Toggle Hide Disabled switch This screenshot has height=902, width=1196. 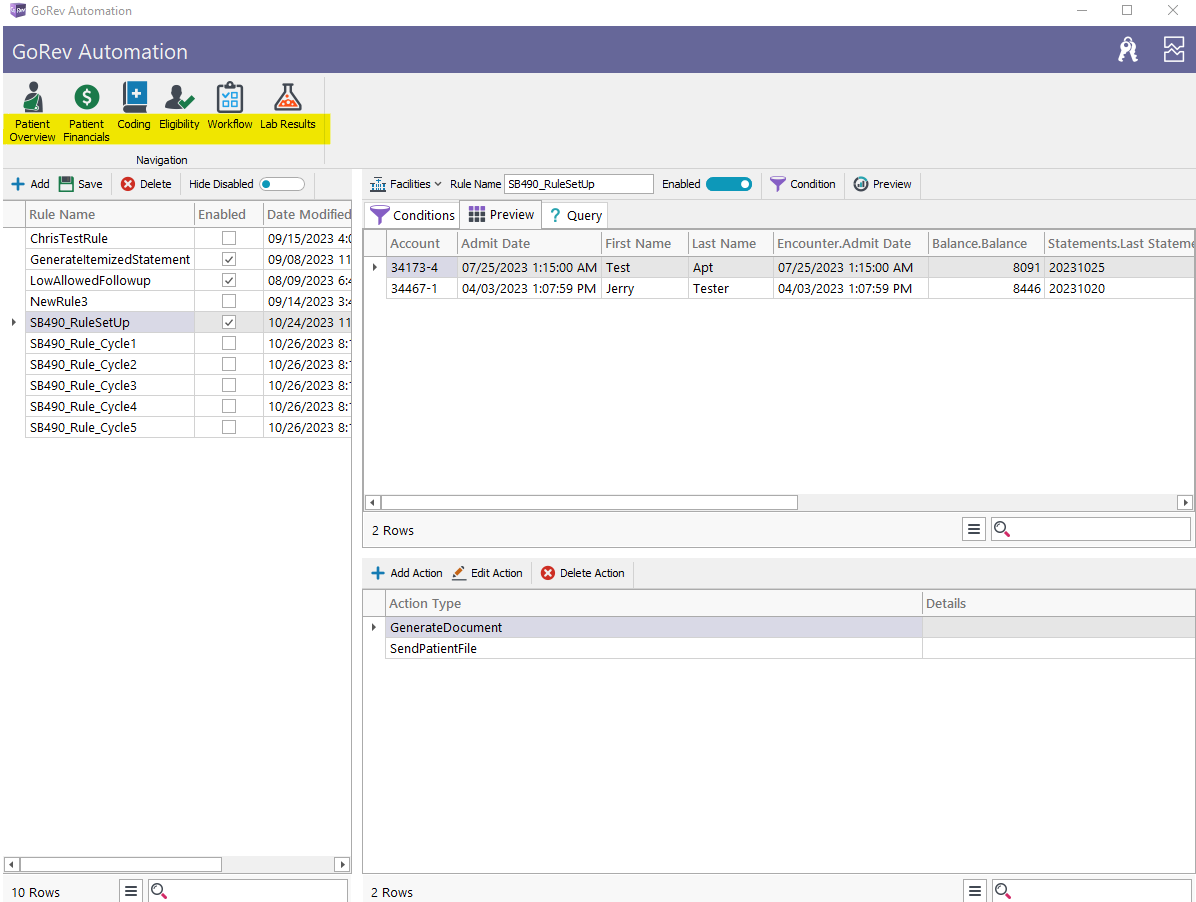tap(281, 184)
